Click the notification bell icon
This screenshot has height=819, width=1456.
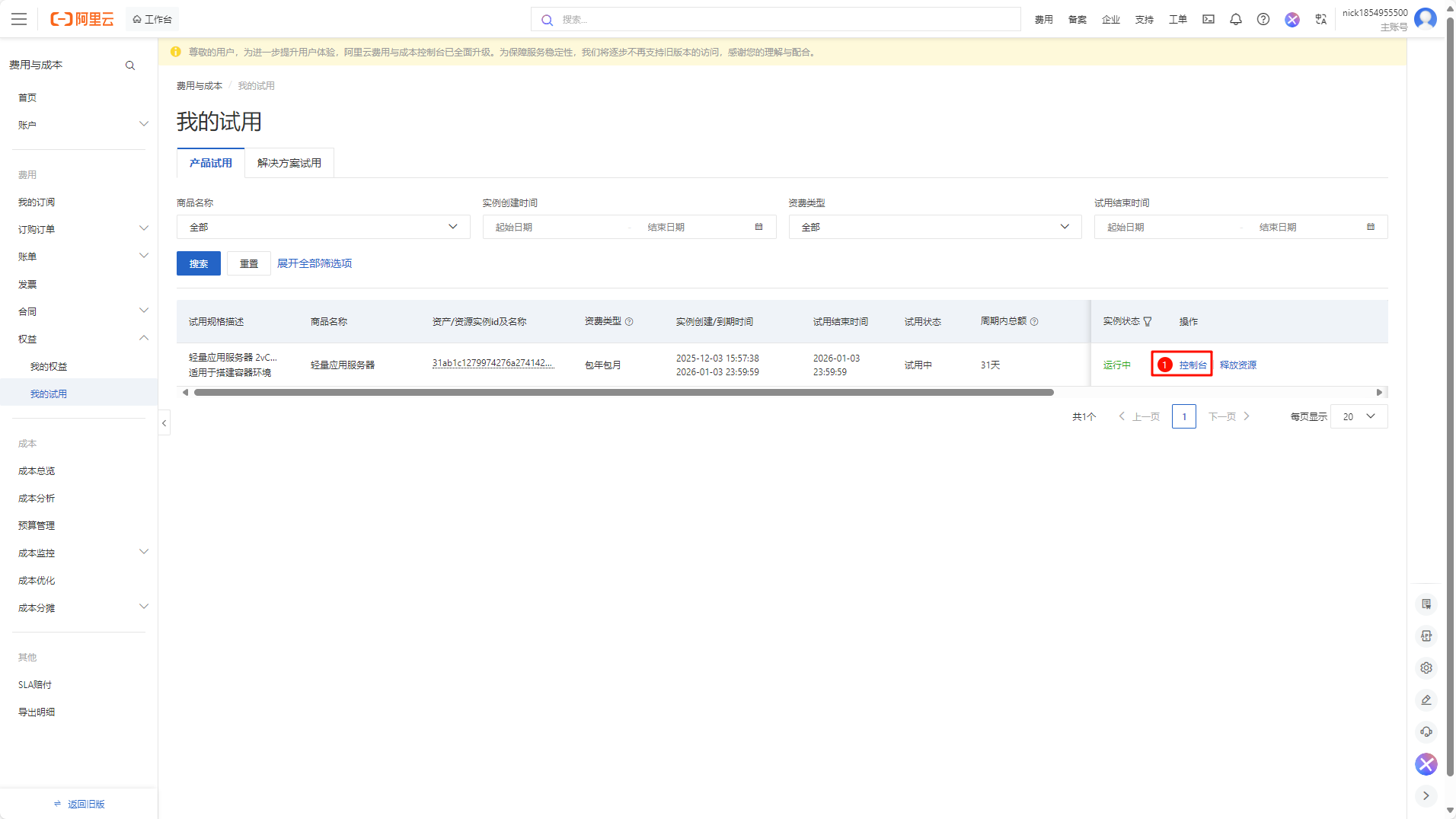point(1235,19)
